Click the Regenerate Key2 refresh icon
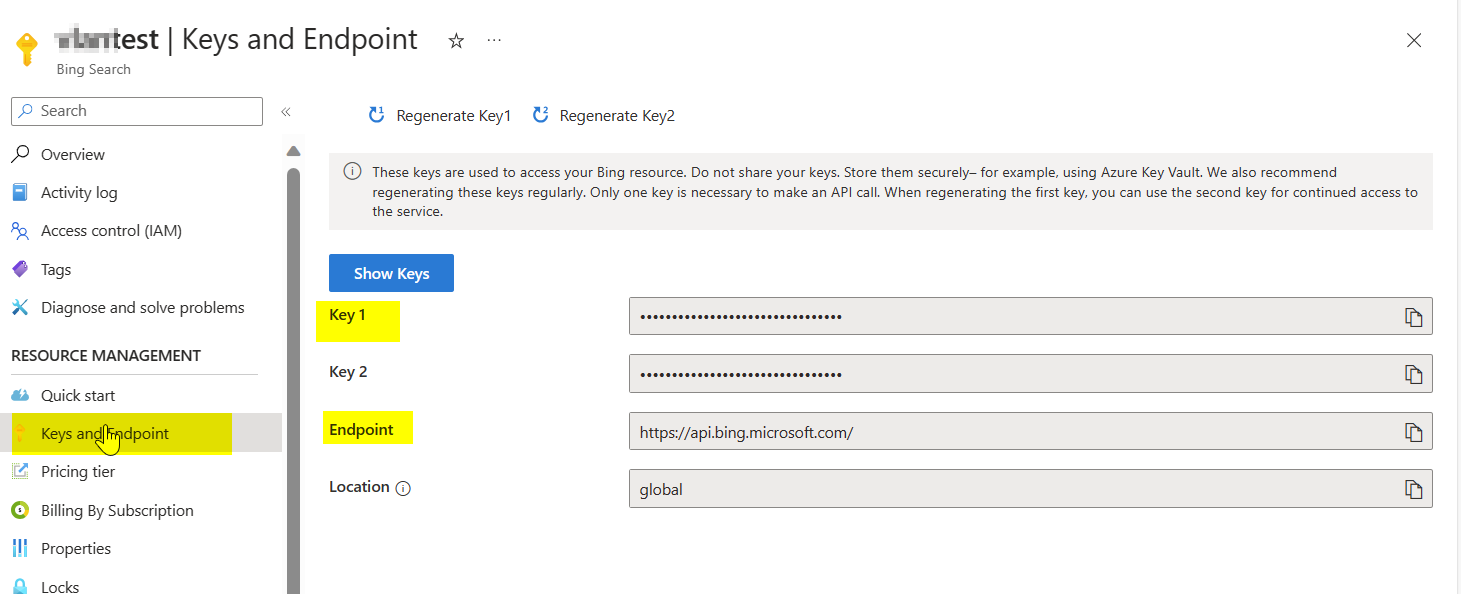The image size is (1461, 594). 540,115
